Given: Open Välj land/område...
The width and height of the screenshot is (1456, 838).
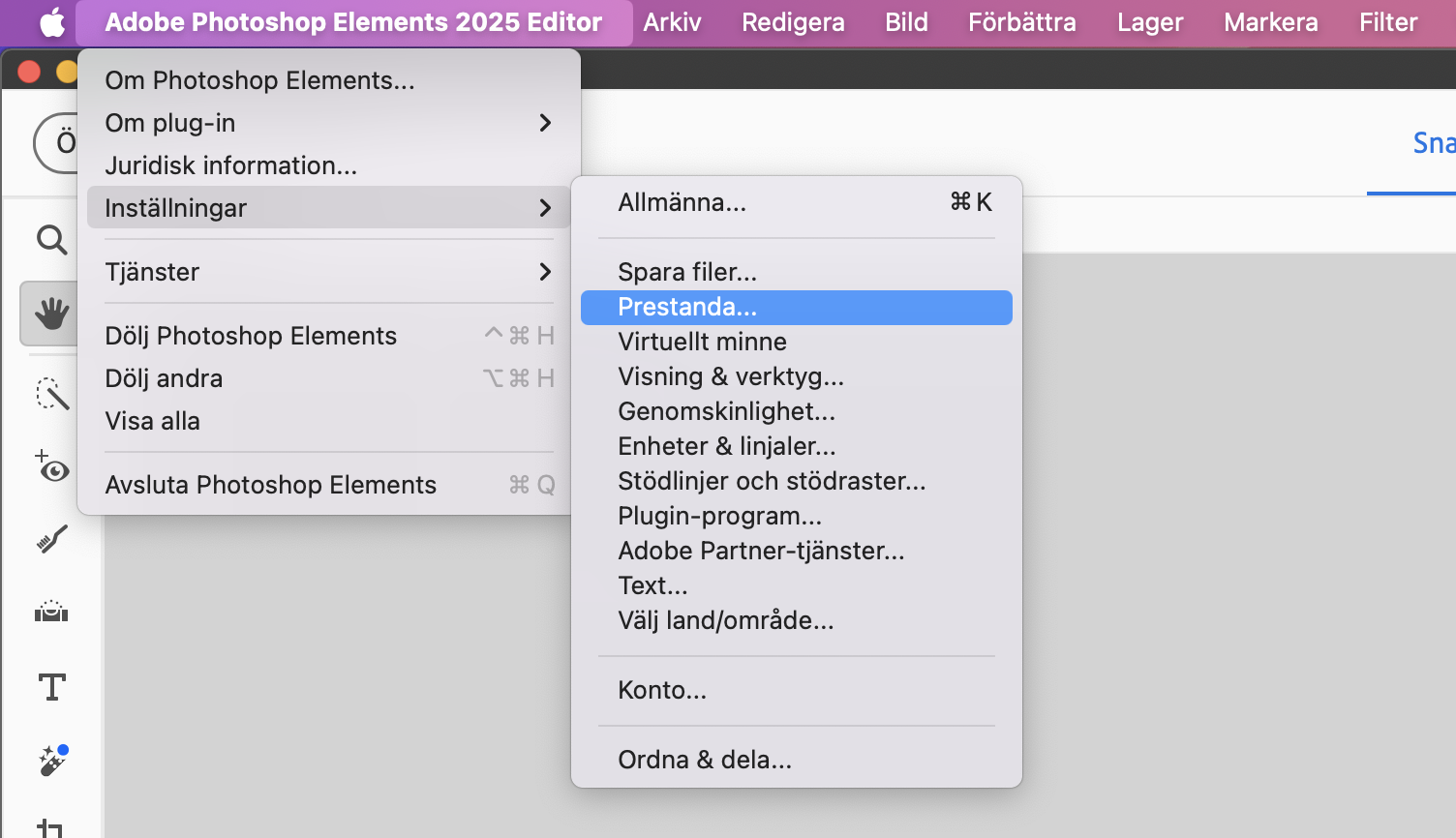Looking at the screenshot, I should 797,620.
